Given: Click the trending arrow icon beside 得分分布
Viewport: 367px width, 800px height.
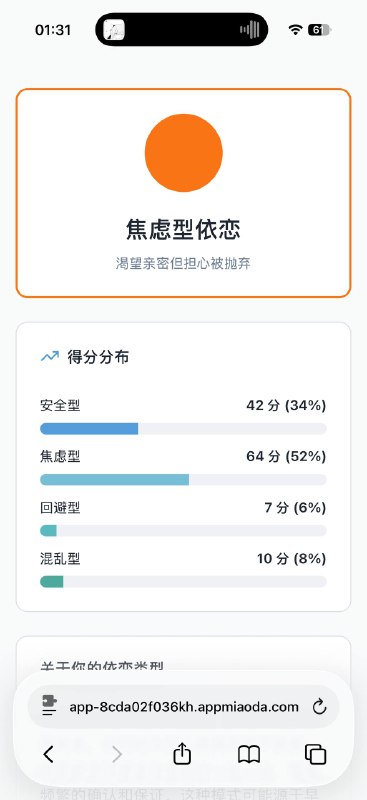Looking at the screenshot, I should pyautogui.click(x=50, y=357).
